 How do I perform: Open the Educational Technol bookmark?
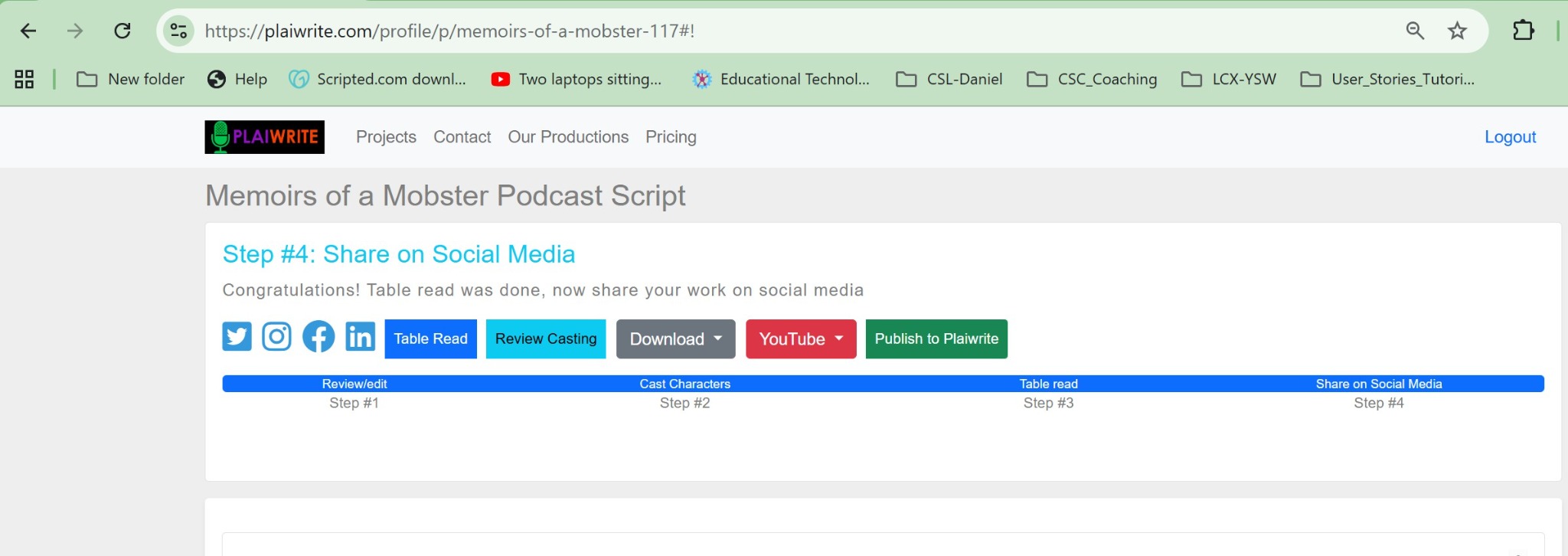coord(781,79)
